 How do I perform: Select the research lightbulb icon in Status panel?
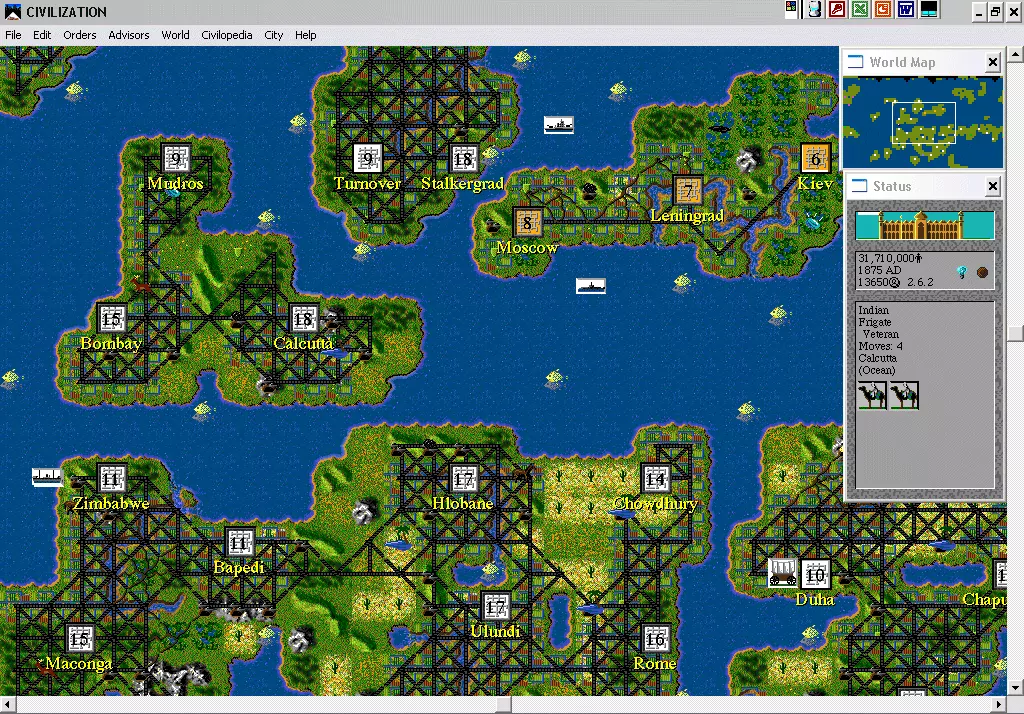[961, 271]
